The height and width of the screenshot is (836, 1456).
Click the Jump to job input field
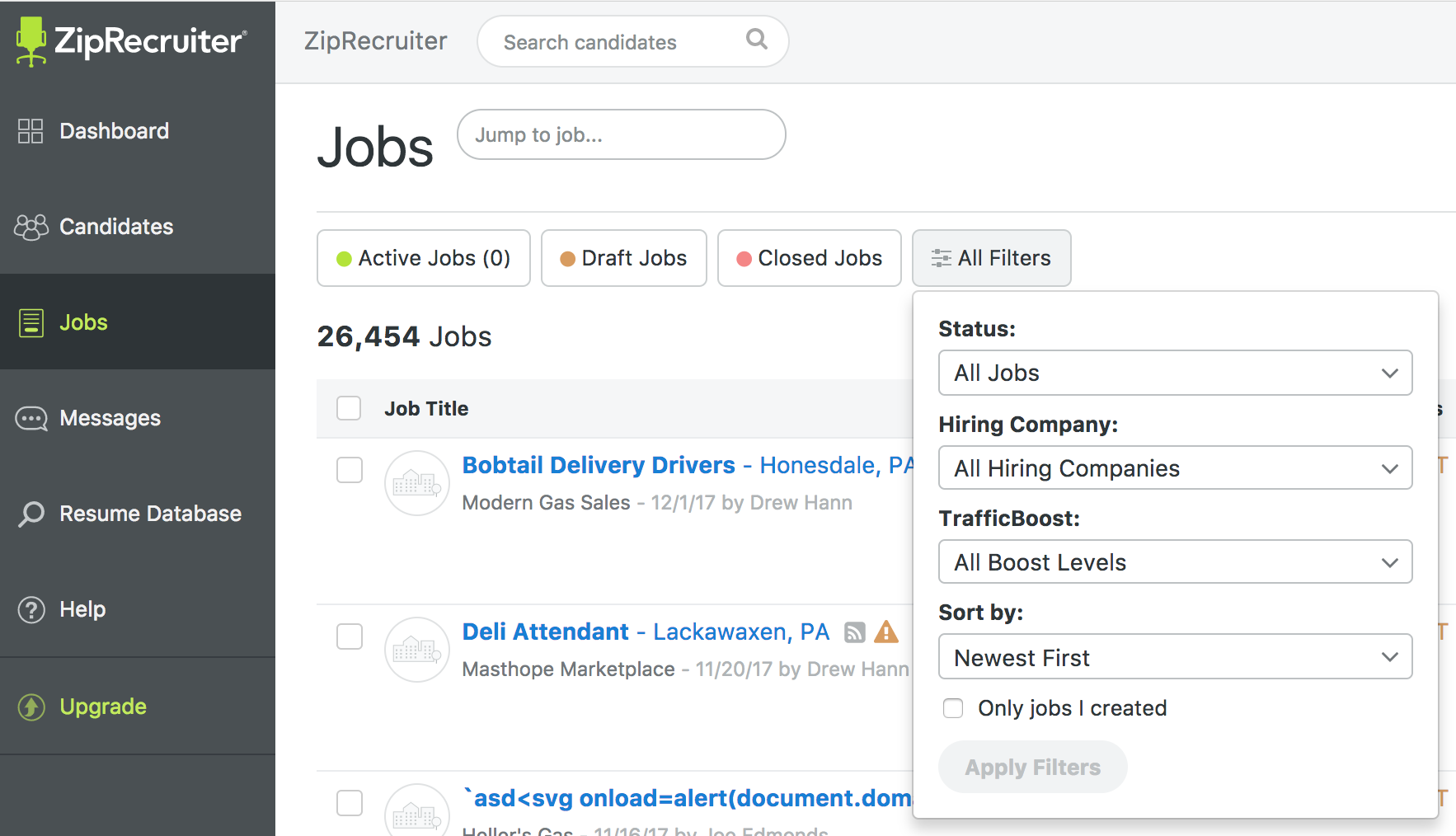pos(621,134)
